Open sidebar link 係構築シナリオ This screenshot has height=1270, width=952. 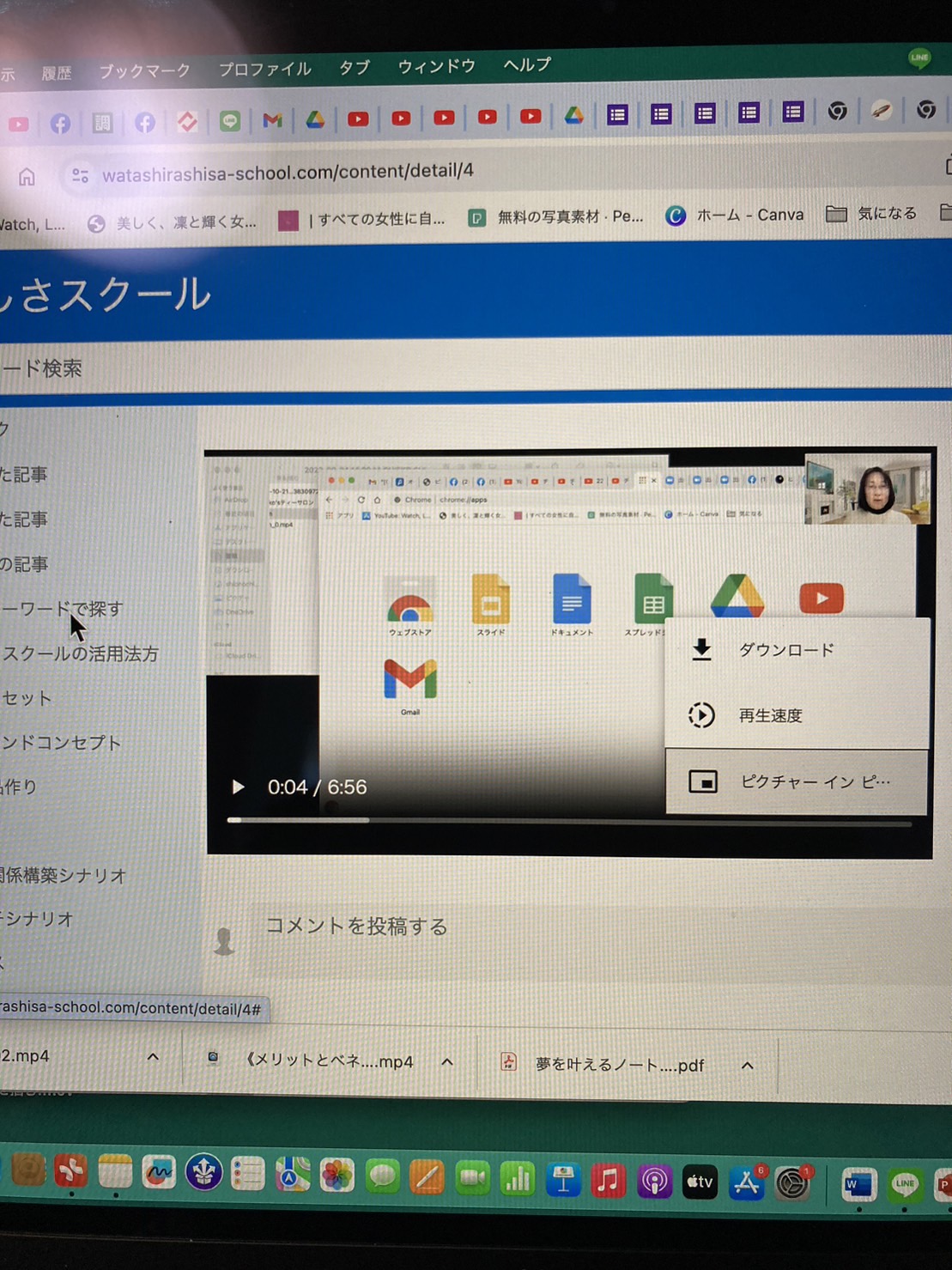tap(64, 876)
